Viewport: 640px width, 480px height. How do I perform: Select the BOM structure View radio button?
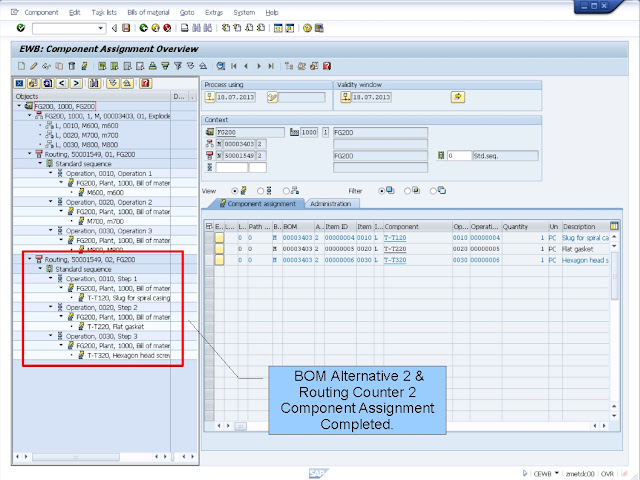[x=286, y=191]
